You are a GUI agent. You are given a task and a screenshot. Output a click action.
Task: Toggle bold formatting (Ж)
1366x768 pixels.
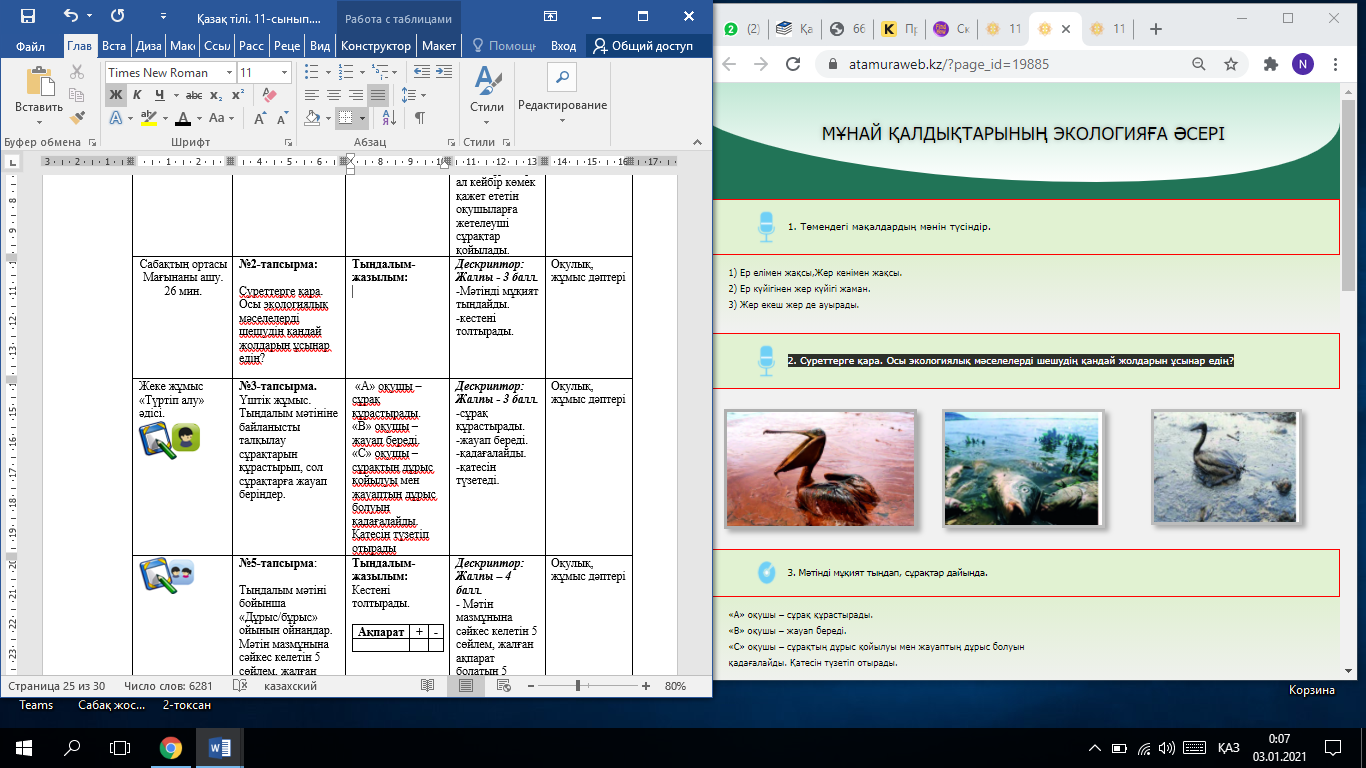tap(116, 95)
